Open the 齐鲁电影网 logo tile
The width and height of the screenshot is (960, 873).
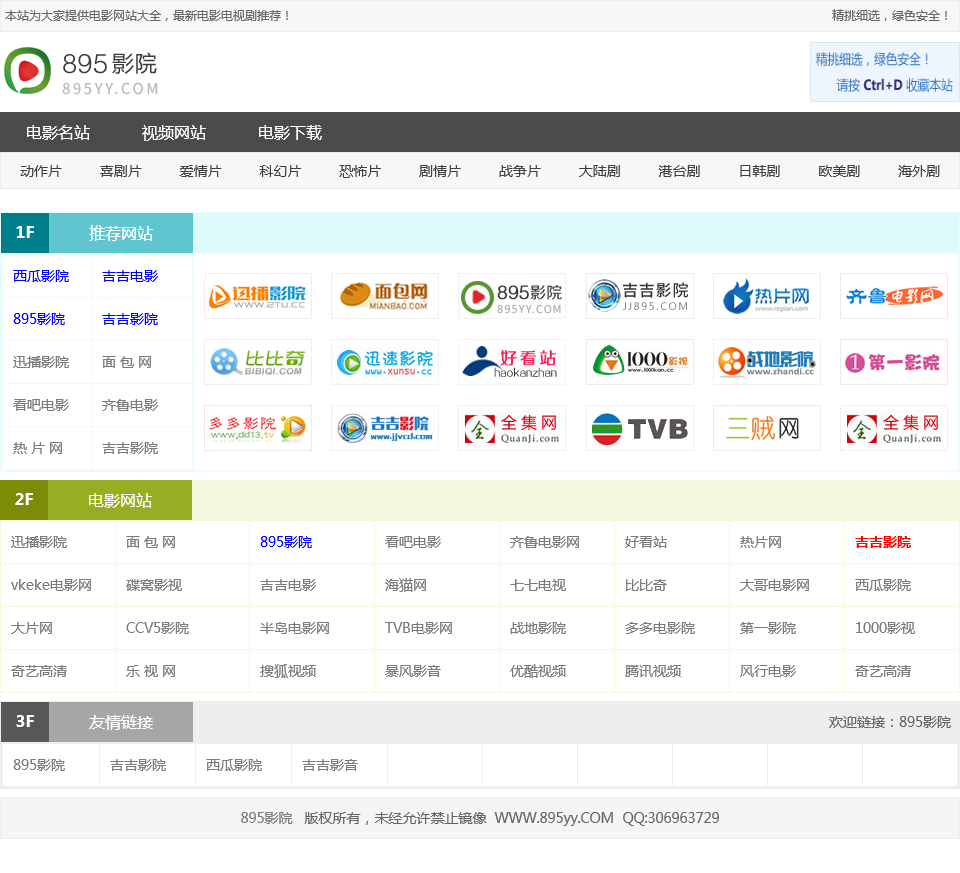click(894, 296)
